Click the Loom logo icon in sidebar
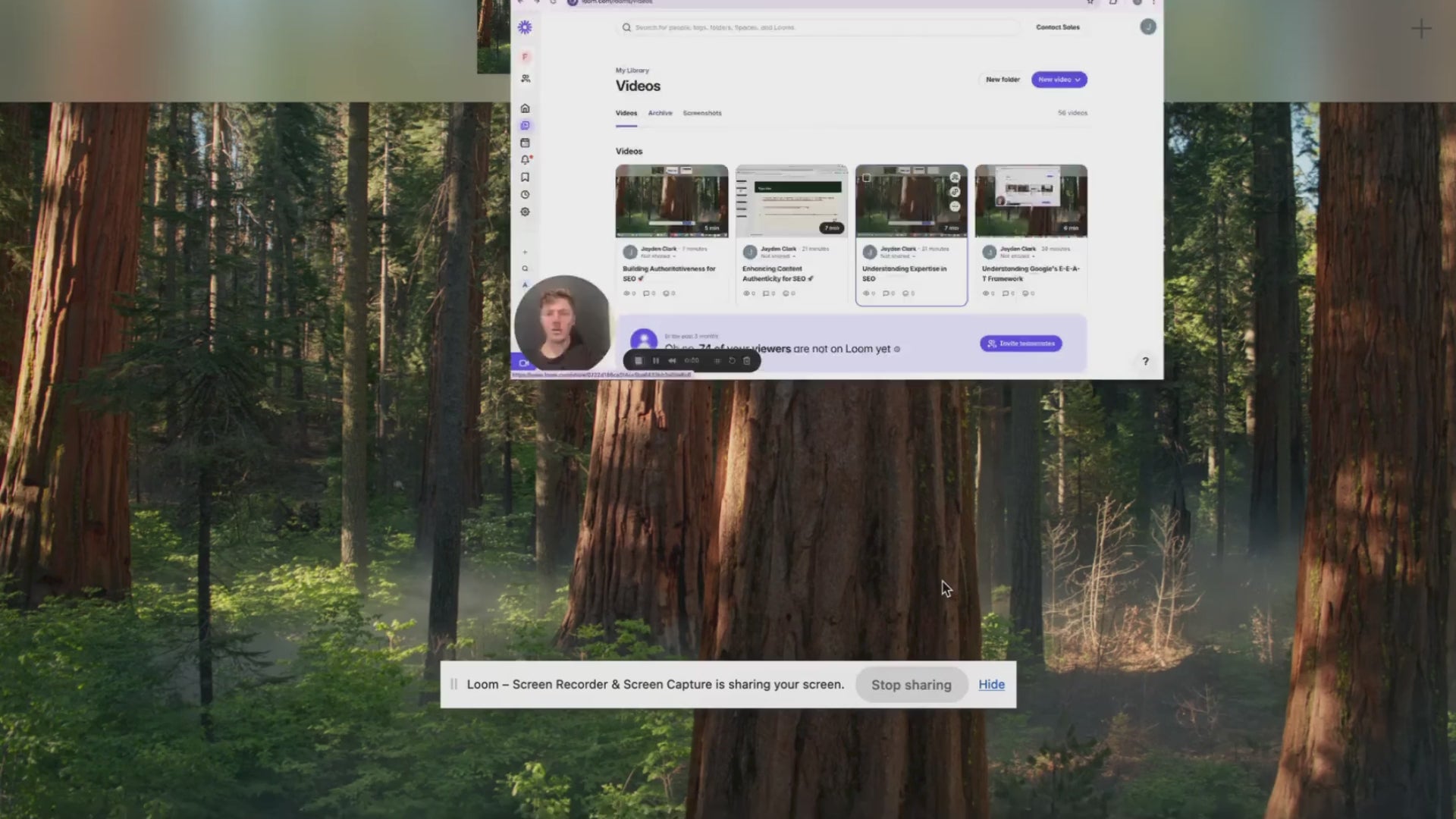Screen dimensions: 1456x819 525,27
